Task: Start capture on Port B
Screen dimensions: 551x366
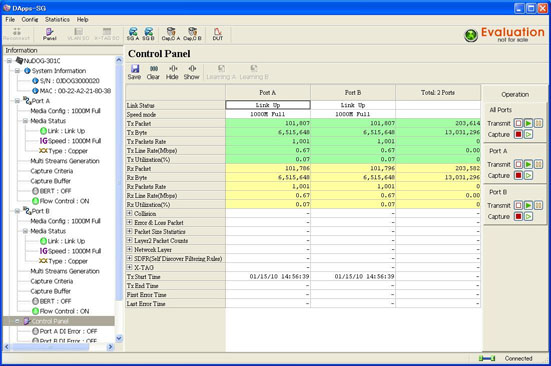Action: [529, 216]
